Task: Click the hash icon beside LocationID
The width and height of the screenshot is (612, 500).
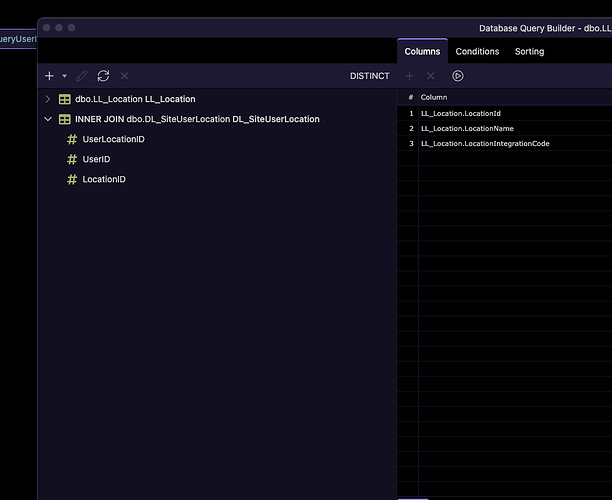Action: (72, 180)
